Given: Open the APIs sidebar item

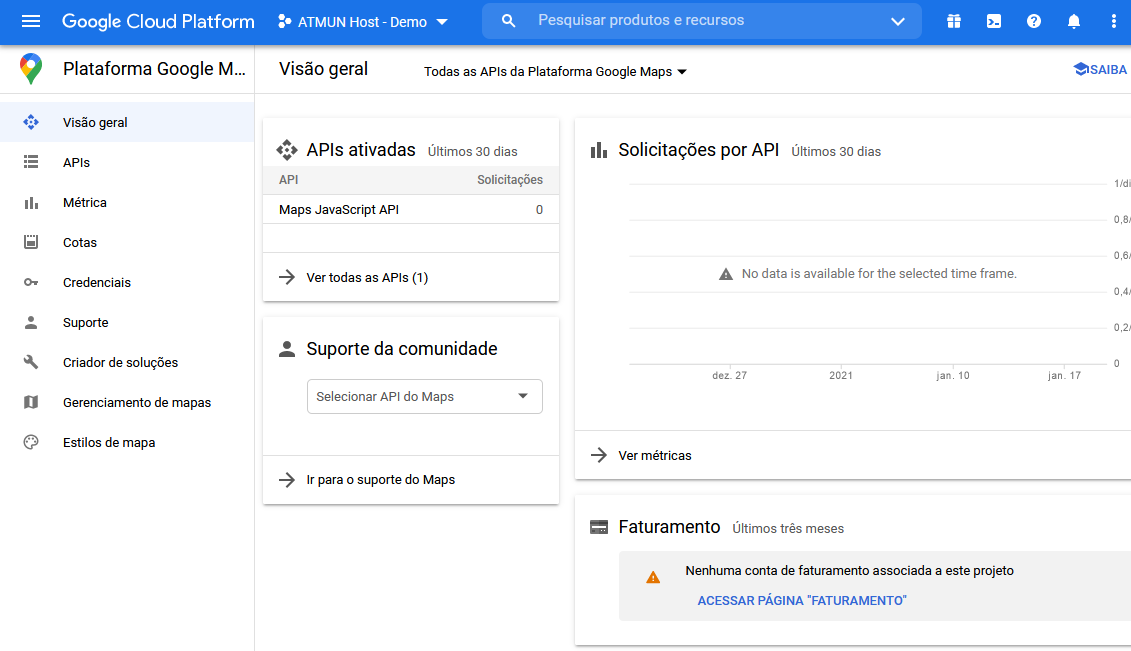Looking at the screenshot, I should 127,162.
